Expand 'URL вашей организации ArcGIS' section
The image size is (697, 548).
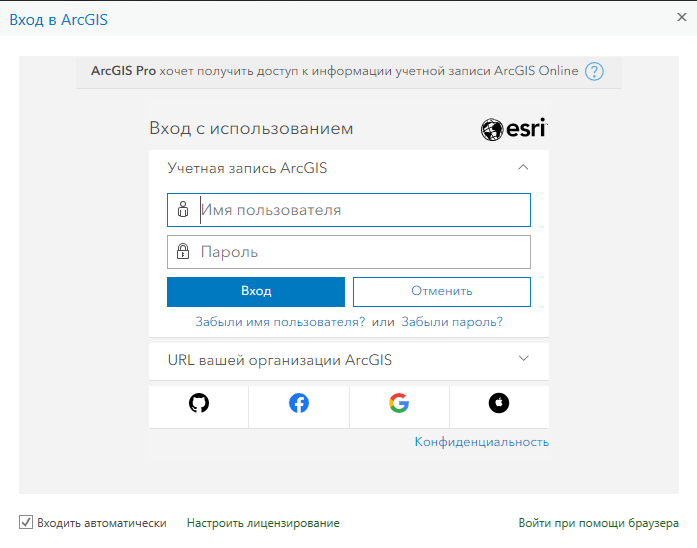pyautogui.click(x=524, y=358)
